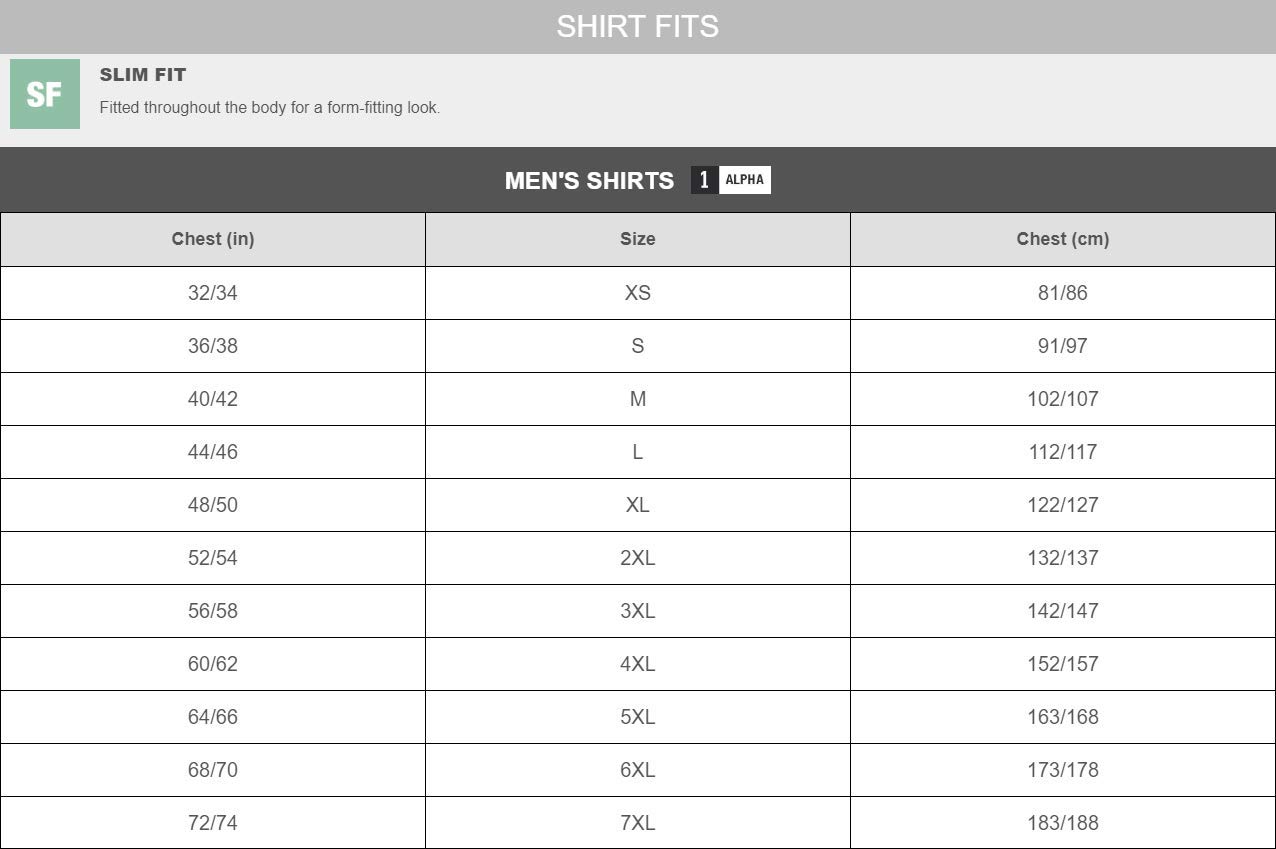Image resolution: width=1276 pixels, height=849 pixels.
Task: Click the Chest (in) column header
Action: [213, 239]
